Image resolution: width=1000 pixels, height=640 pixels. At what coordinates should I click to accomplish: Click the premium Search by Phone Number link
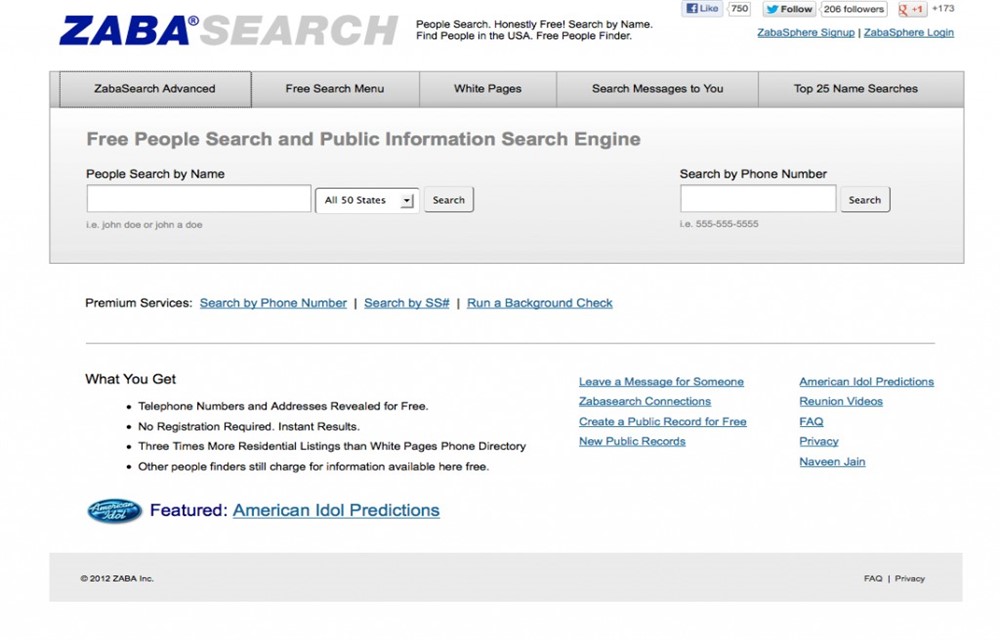point(273,303)
